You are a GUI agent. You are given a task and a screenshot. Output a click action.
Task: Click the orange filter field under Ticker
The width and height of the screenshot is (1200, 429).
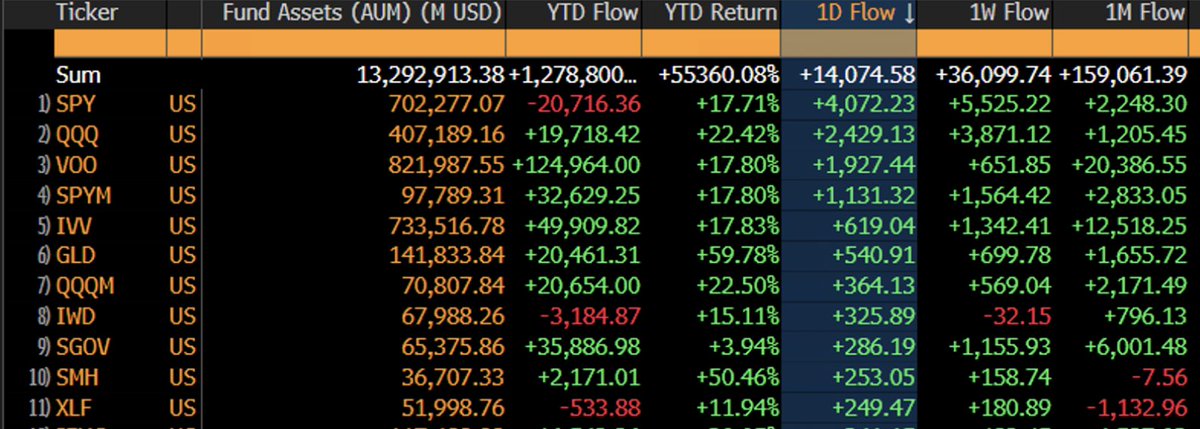(x=110, y=44)
